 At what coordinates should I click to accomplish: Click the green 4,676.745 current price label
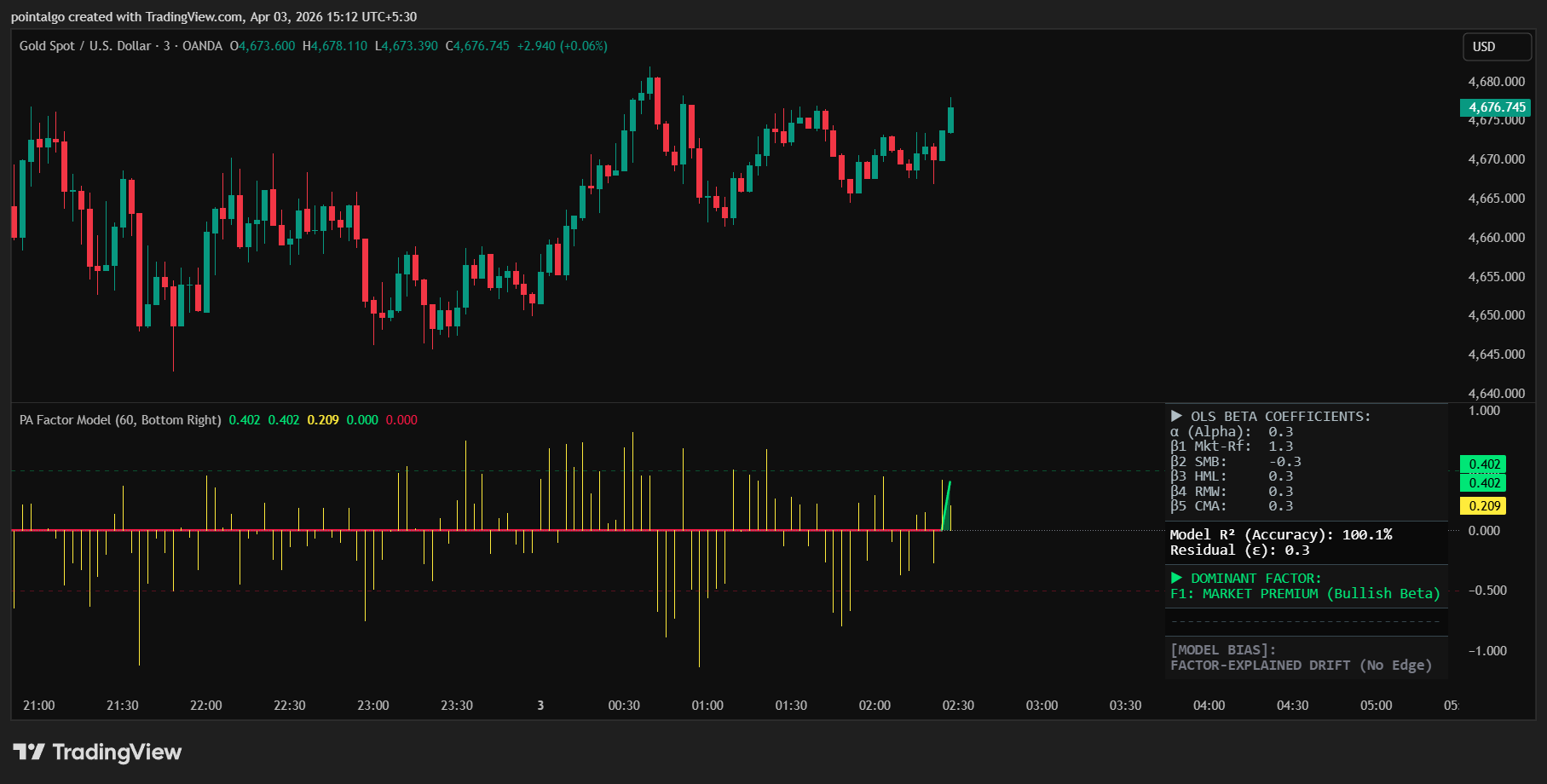[1496, 107]
